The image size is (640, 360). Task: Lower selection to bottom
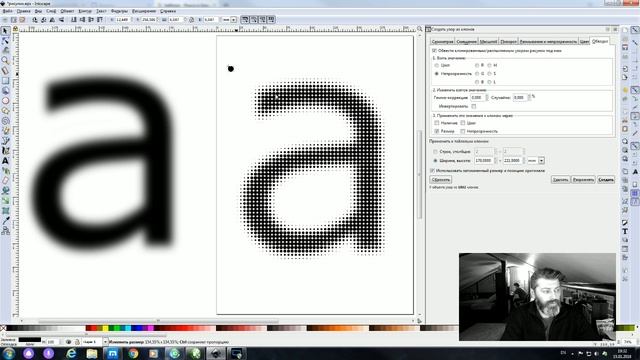point(73,20)
